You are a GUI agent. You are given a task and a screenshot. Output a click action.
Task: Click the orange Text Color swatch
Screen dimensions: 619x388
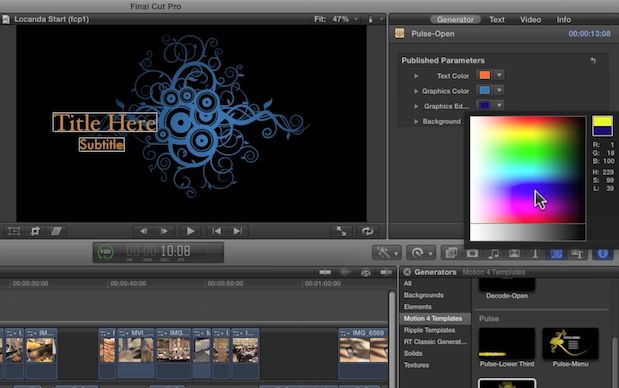pos(485,75)
